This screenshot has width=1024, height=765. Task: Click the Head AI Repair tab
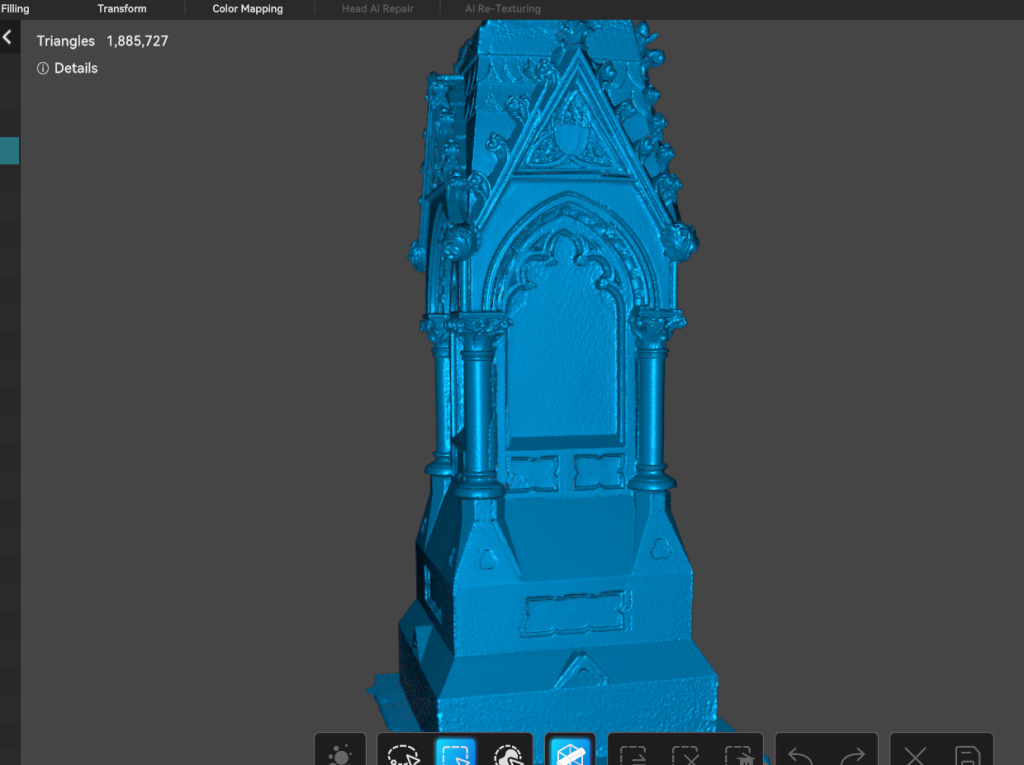pos(377,9)
